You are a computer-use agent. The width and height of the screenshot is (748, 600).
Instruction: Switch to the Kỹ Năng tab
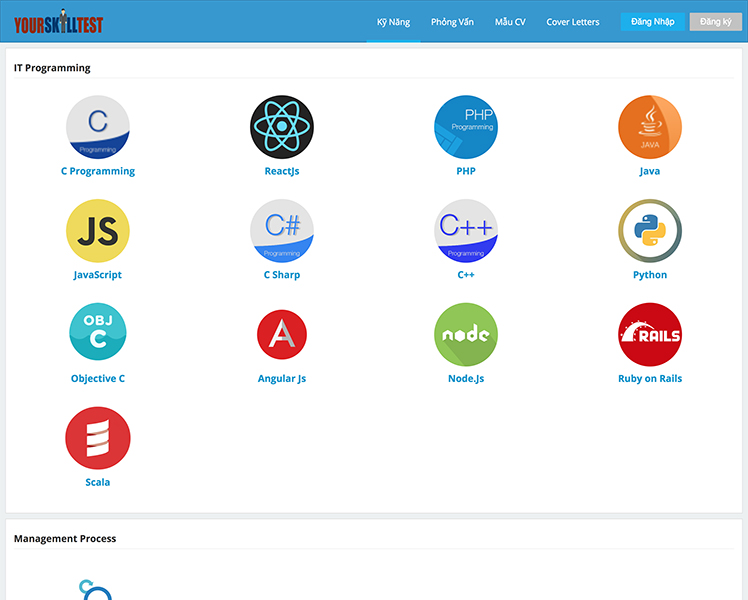point(393,22)
